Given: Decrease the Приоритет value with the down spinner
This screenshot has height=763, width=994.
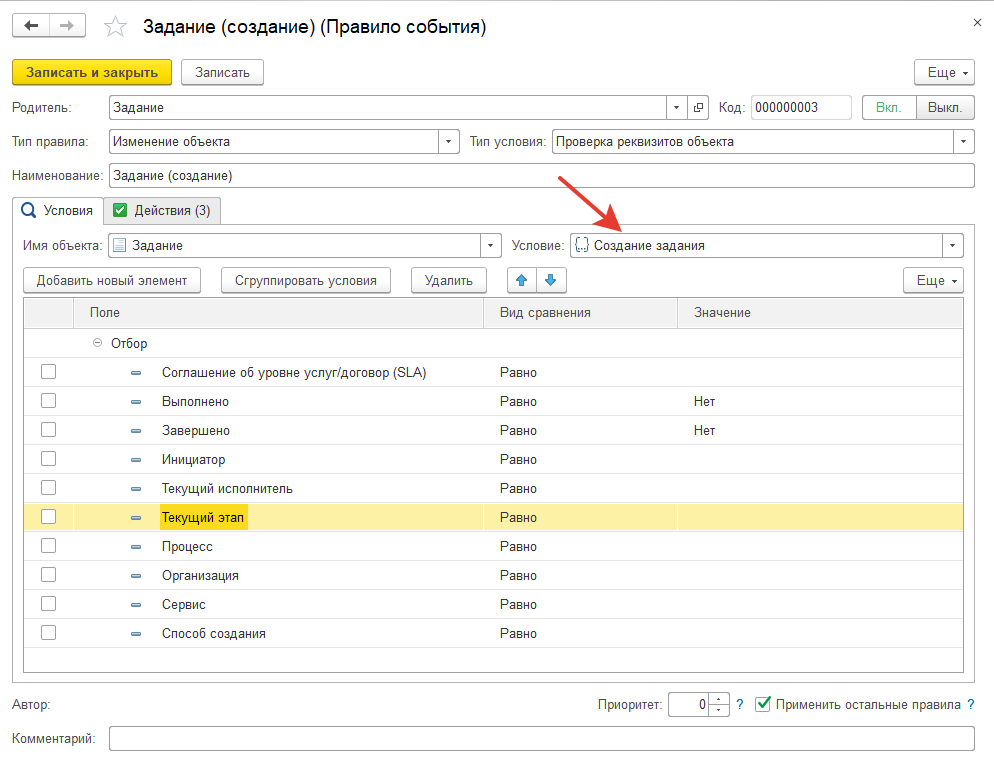Looking at the screenshot, I should [x=719, y=710].
